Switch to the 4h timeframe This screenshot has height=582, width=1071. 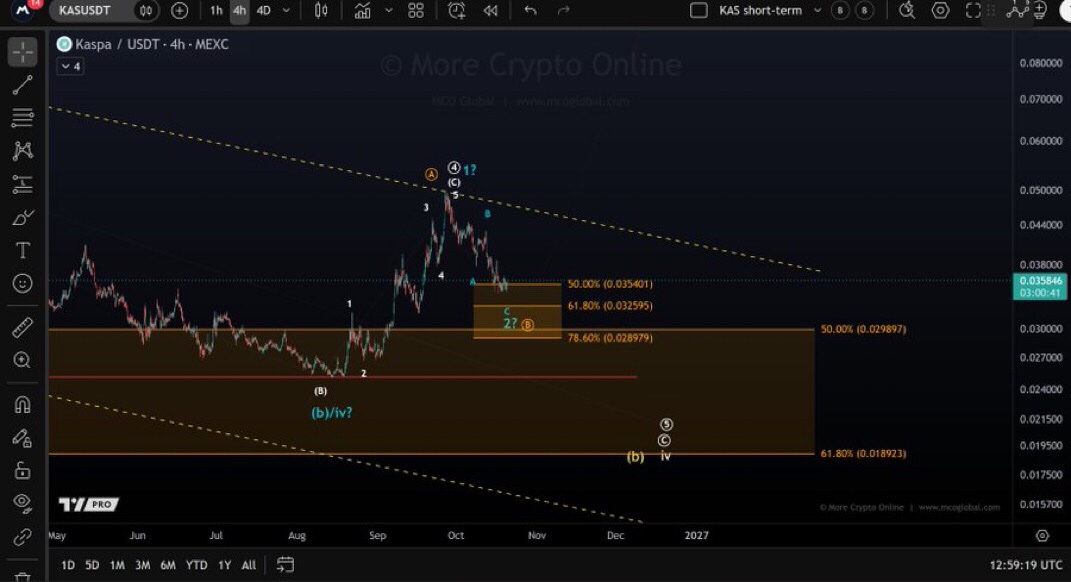239,10
